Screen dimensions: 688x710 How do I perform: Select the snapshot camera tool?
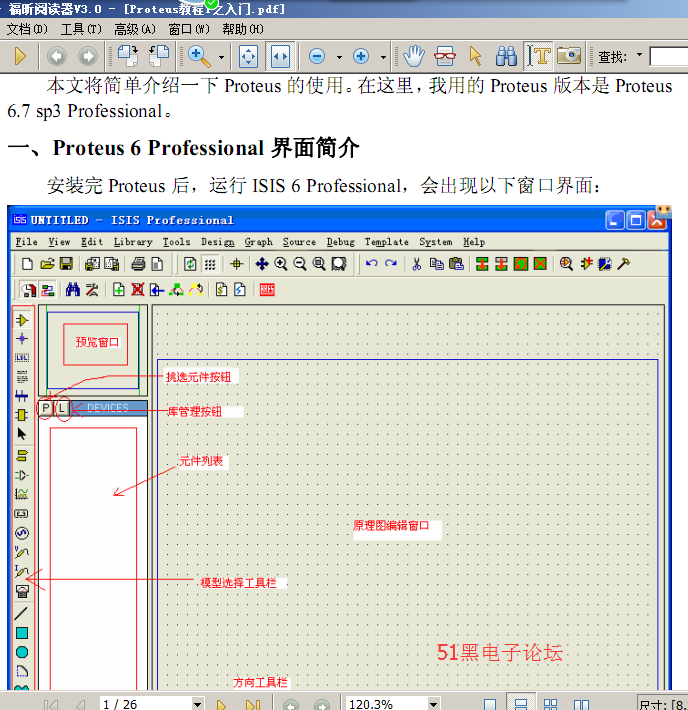pos(569,56)
